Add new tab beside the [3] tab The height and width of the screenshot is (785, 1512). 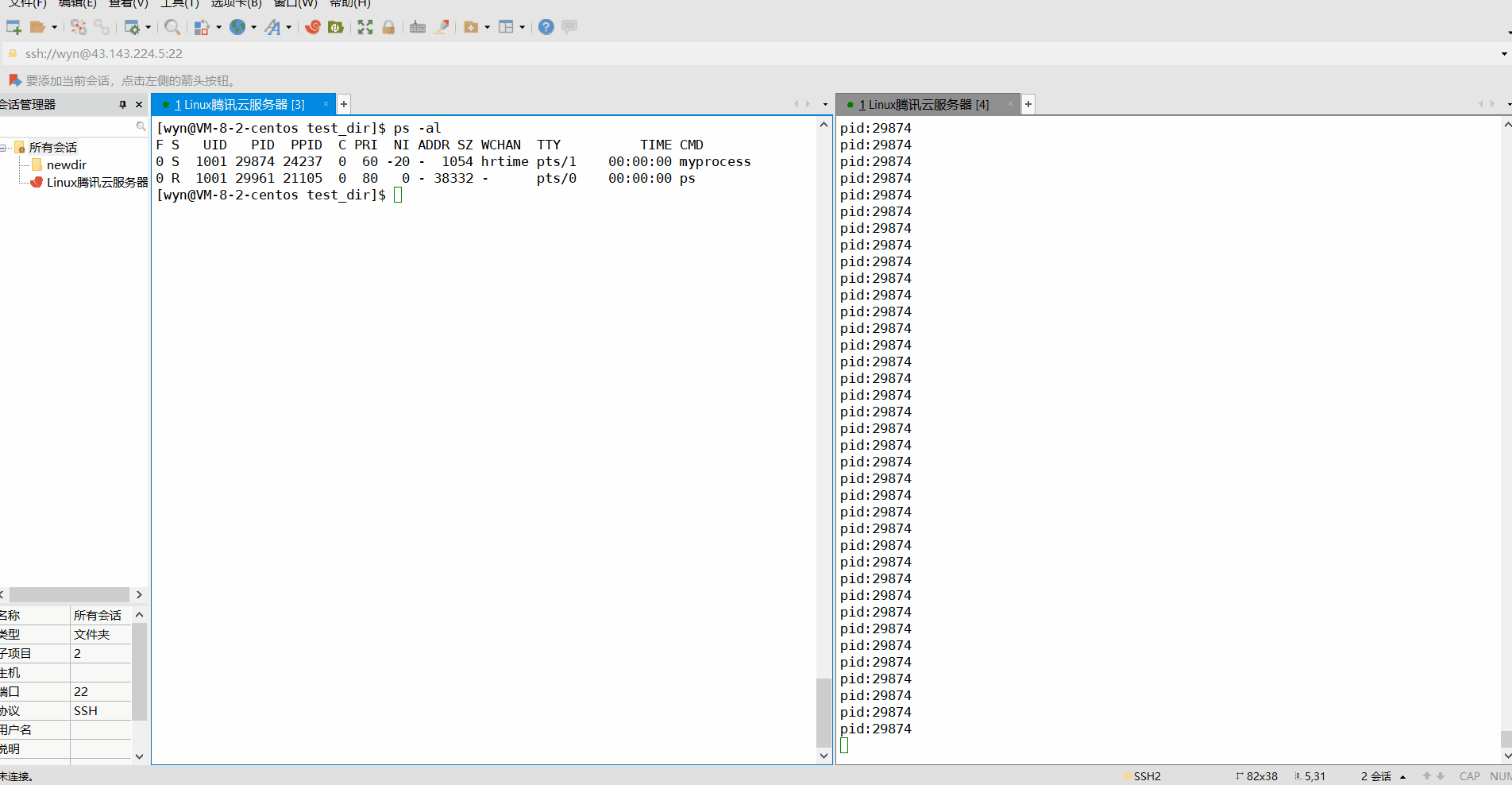coord(344,104)
